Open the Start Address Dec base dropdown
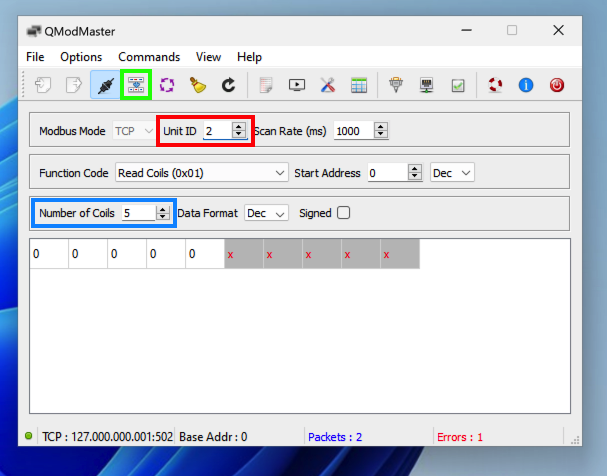Viewport: 607px width, 476px height. [452, 173]
